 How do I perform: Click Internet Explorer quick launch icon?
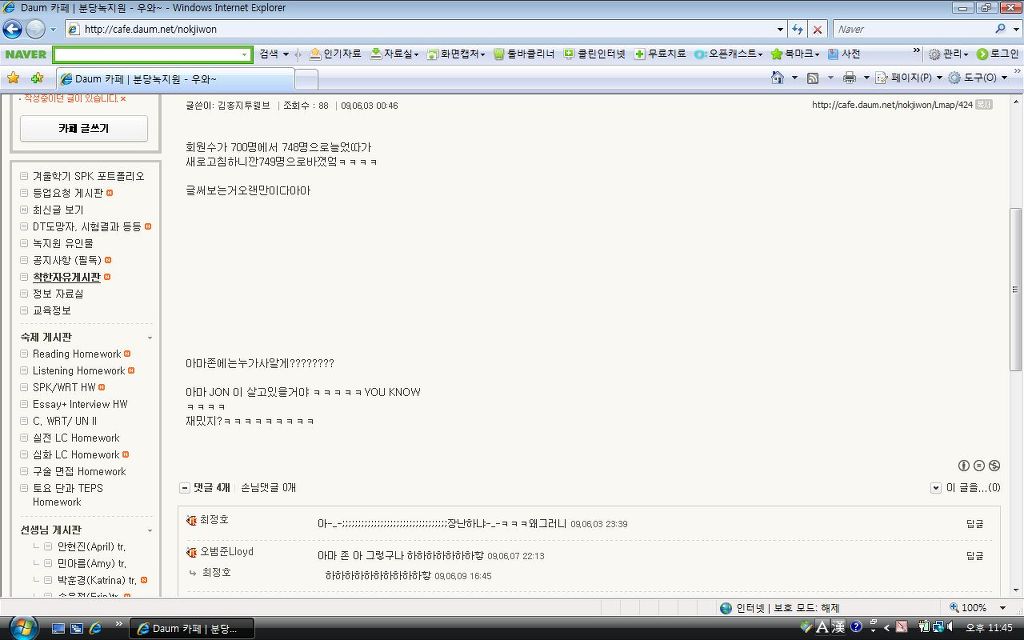coord(95,628)
